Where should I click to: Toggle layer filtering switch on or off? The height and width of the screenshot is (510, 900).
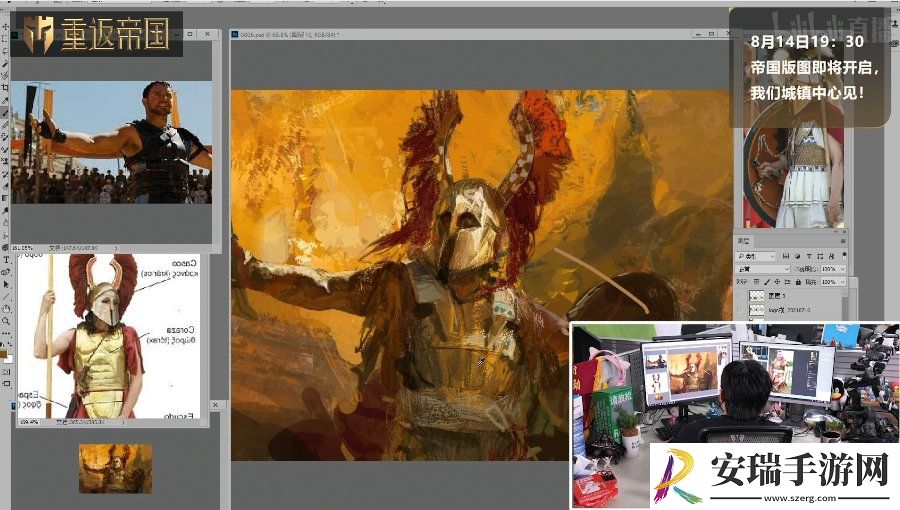(x=844, y=256)
